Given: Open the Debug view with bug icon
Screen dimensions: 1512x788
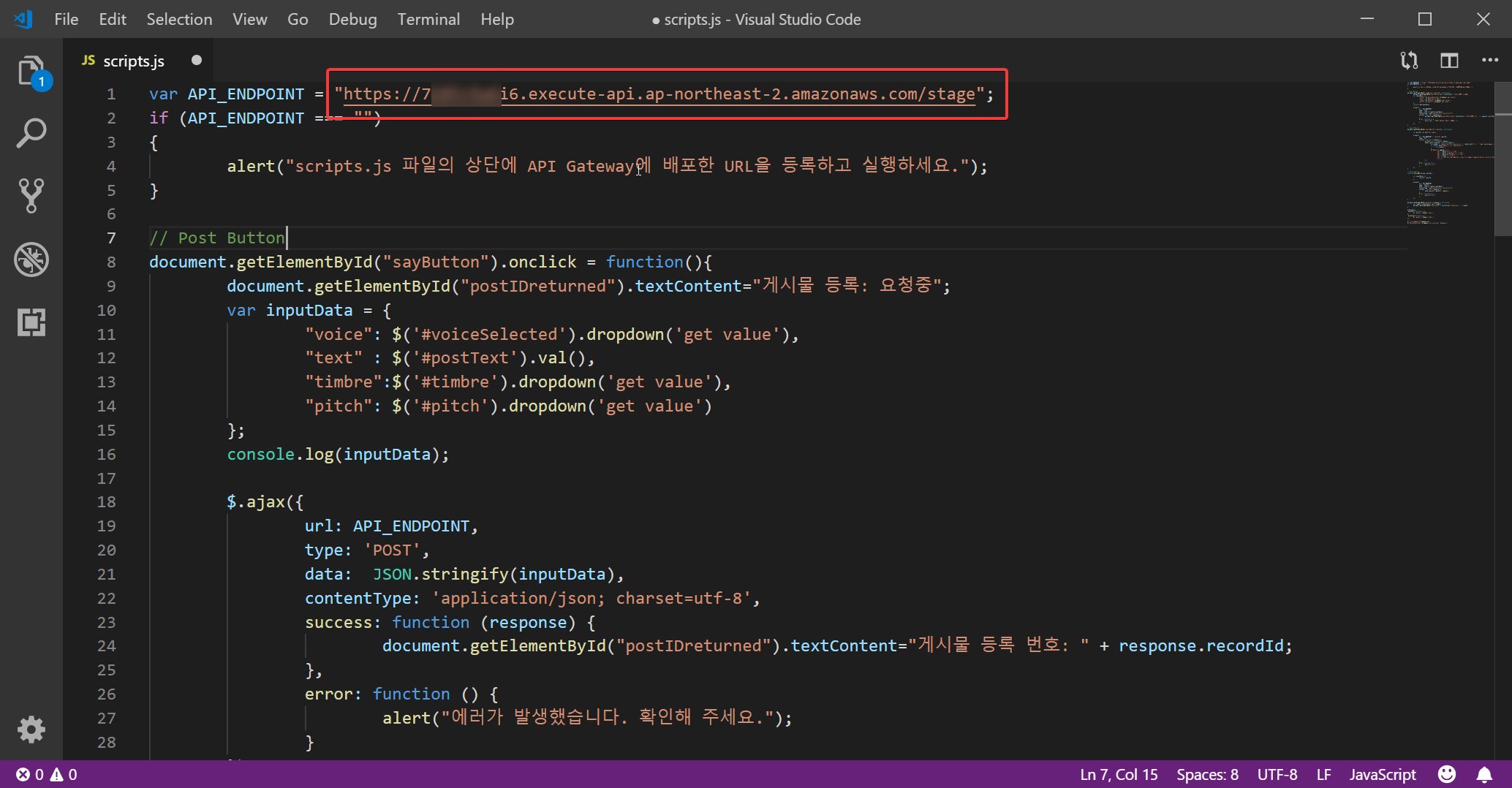Looking at the screenshot, I should coord(31,259).
